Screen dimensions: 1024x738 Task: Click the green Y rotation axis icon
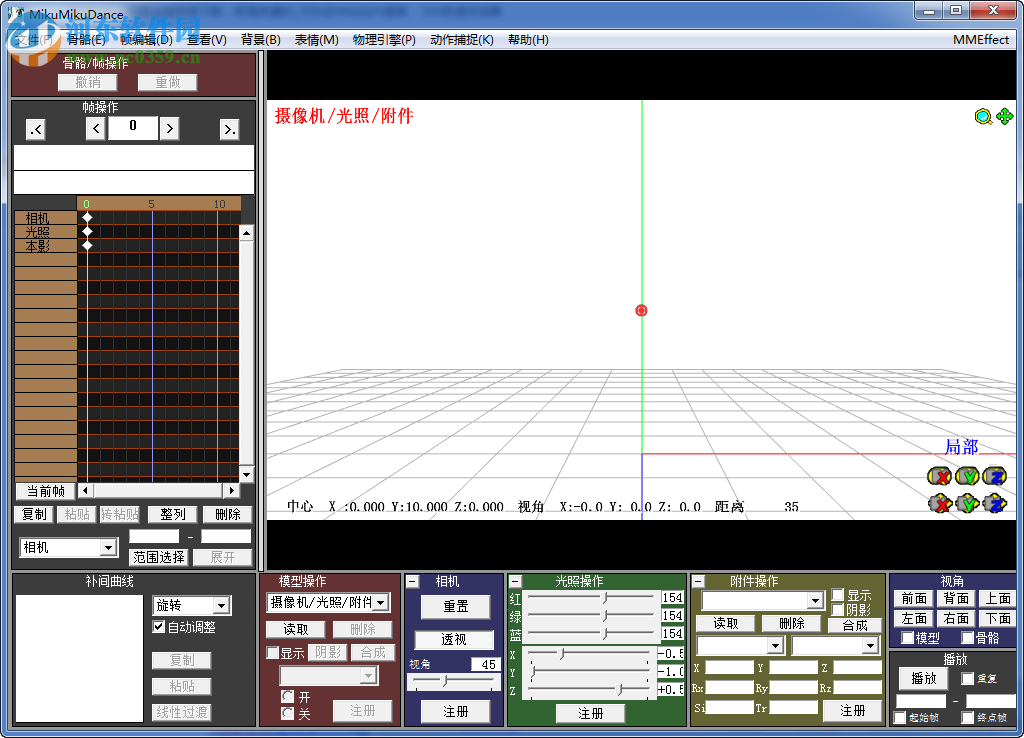[x=967, y=476]
